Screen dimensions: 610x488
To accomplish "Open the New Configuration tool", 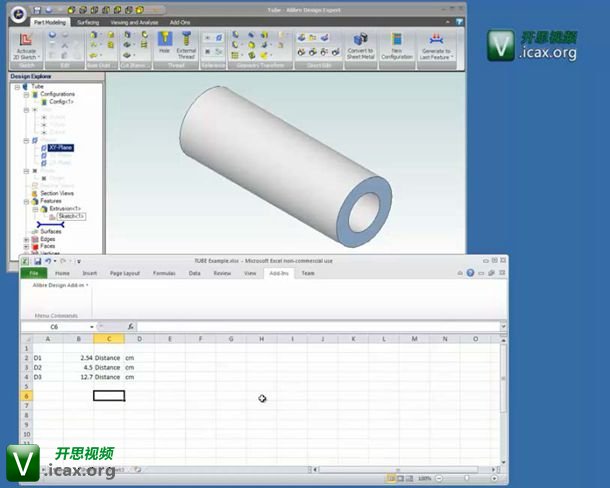I will coord(397,45).
